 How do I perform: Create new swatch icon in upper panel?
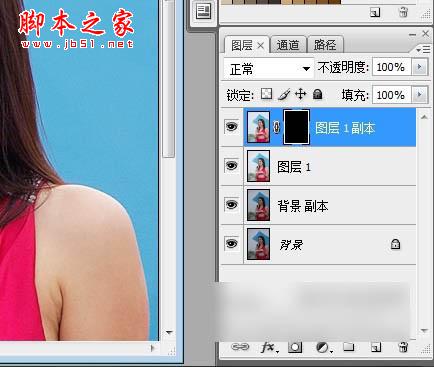click(375, 13)
